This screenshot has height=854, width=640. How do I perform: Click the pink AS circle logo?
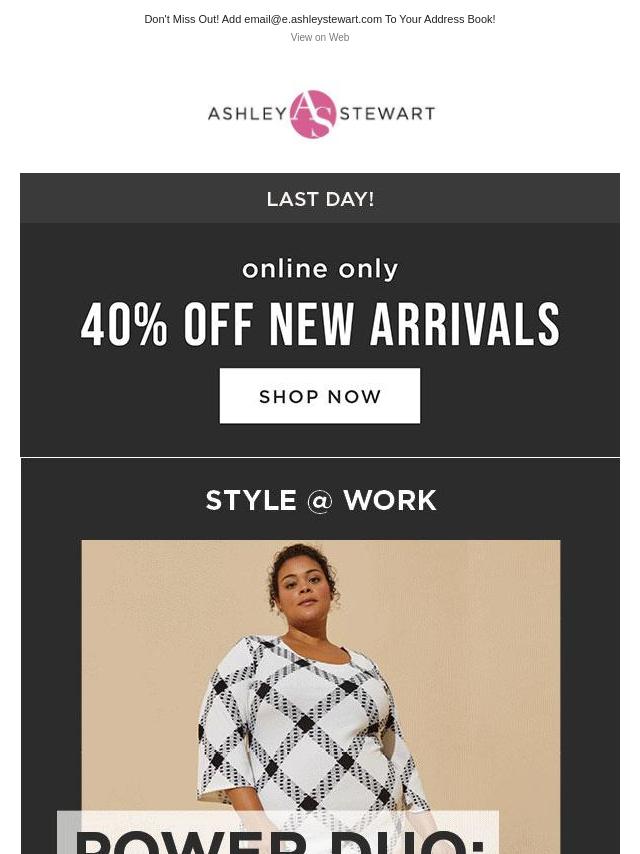tap(313, 114)
